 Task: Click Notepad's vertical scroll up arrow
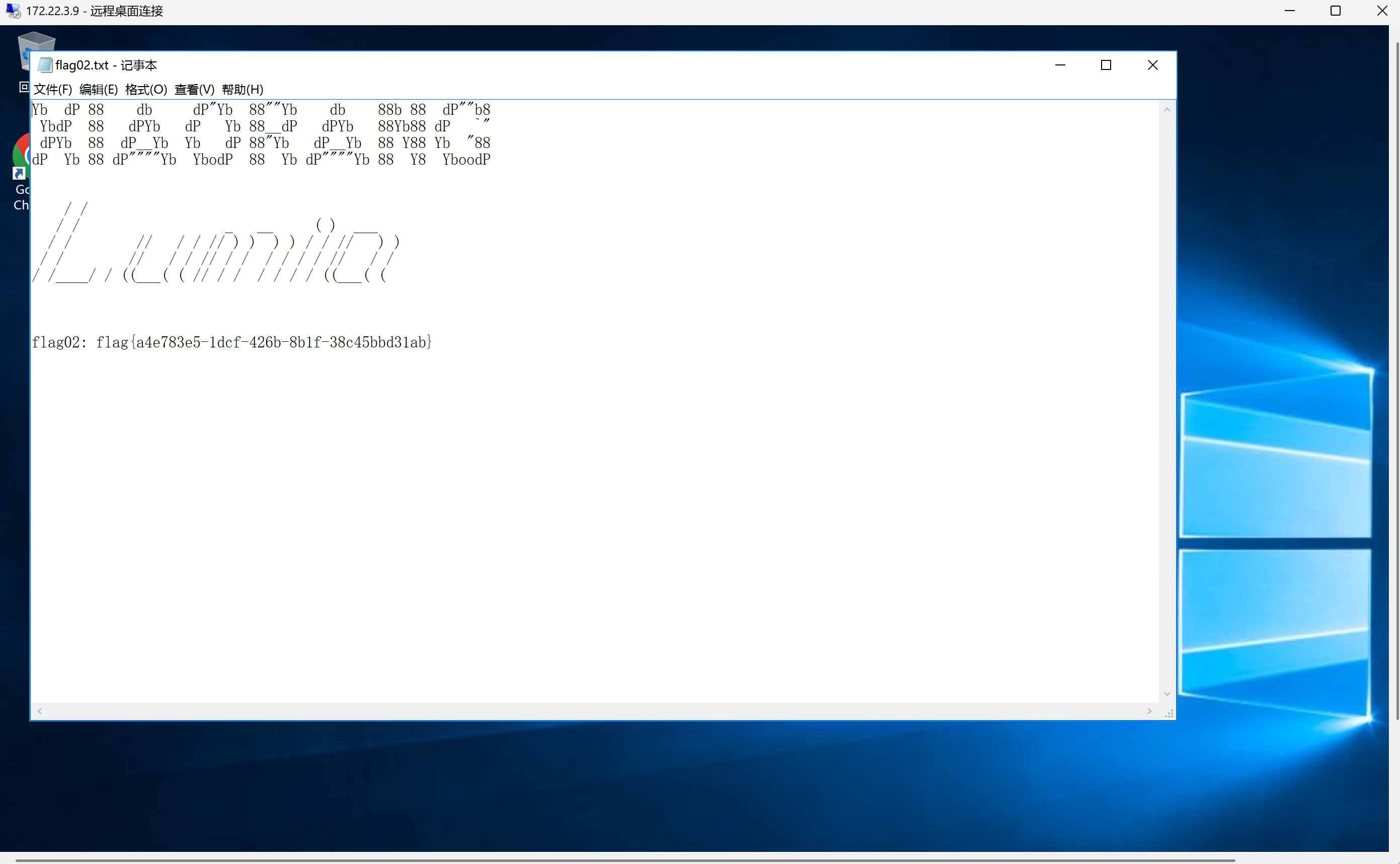click(1166, 110)
